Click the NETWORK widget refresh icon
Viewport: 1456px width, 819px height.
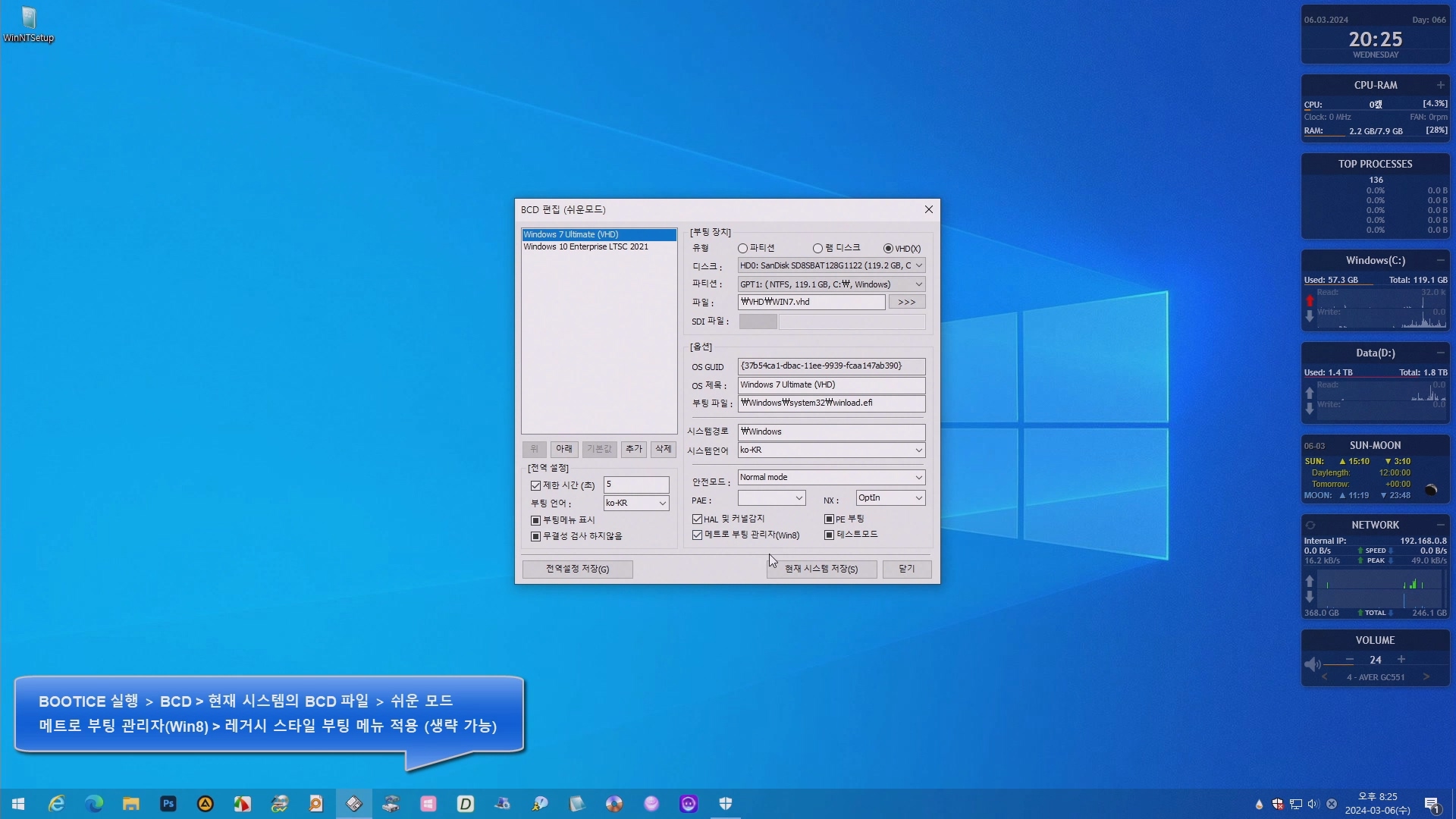(x=1310, y=525)
